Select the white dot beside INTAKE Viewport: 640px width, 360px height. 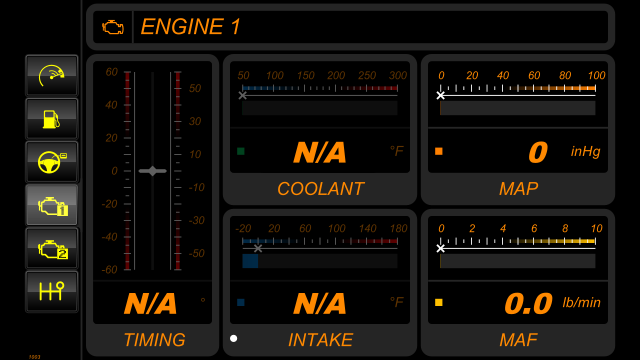click(x=233, y=338)
